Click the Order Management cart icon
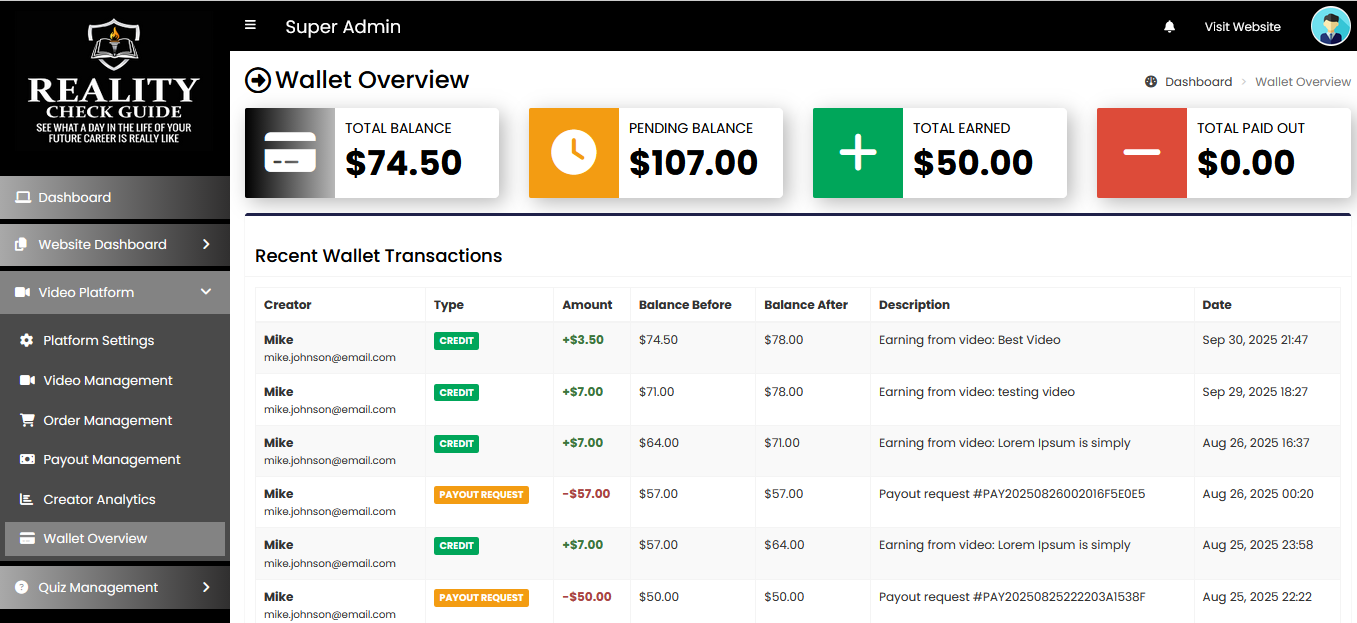Screen dimensions: 1357x623 pyautogui.click(x=27, y=421)
